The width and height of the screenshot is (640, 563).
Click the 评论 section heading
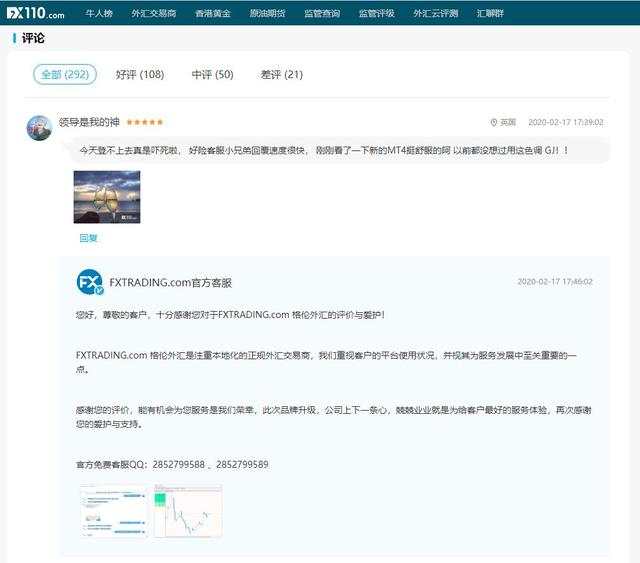click(x=33, y=38)
